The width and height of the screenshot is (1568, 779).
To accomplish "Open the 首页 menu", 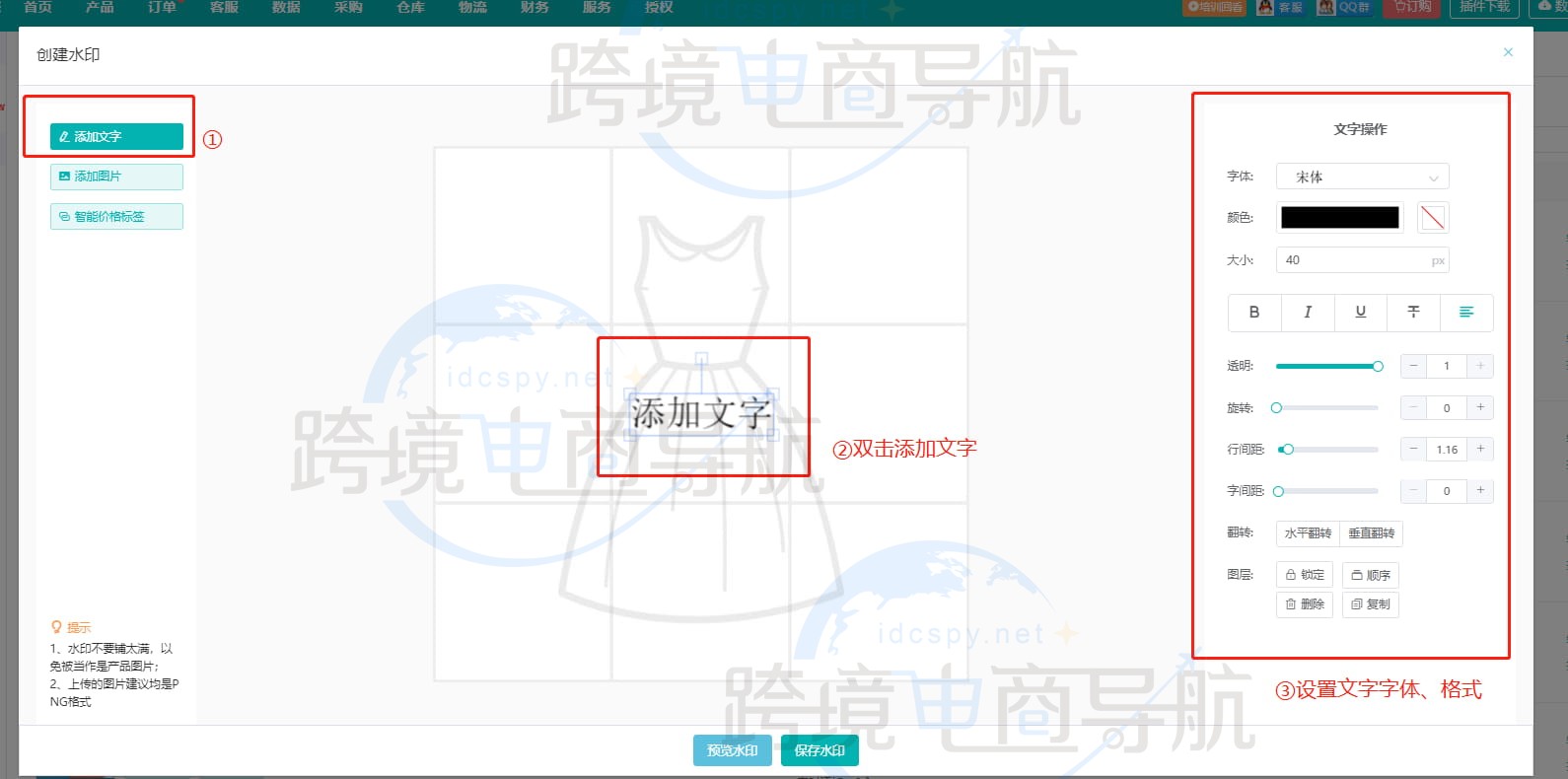I will pos(37,7).
